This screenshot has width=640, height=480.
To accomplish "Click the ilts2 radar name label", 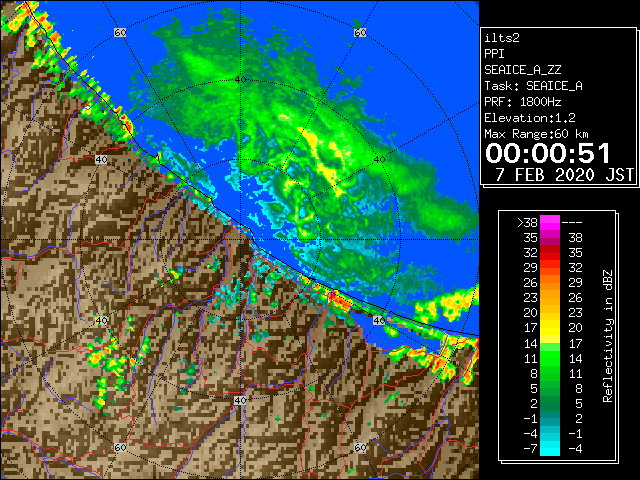I will point(502,38).
